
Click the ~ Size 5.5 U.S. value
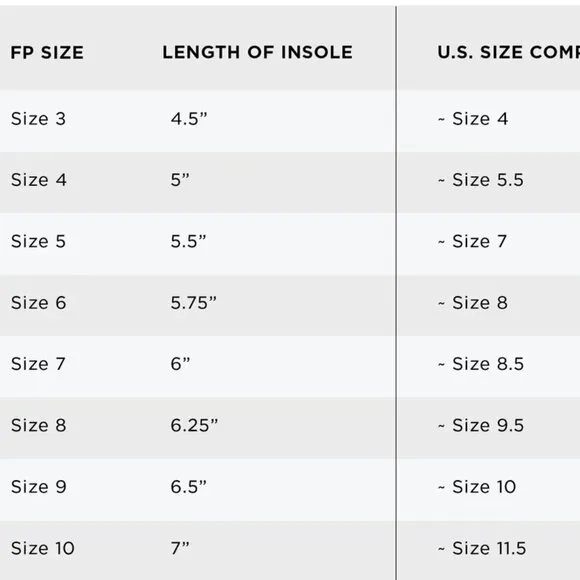pos(481,180)
